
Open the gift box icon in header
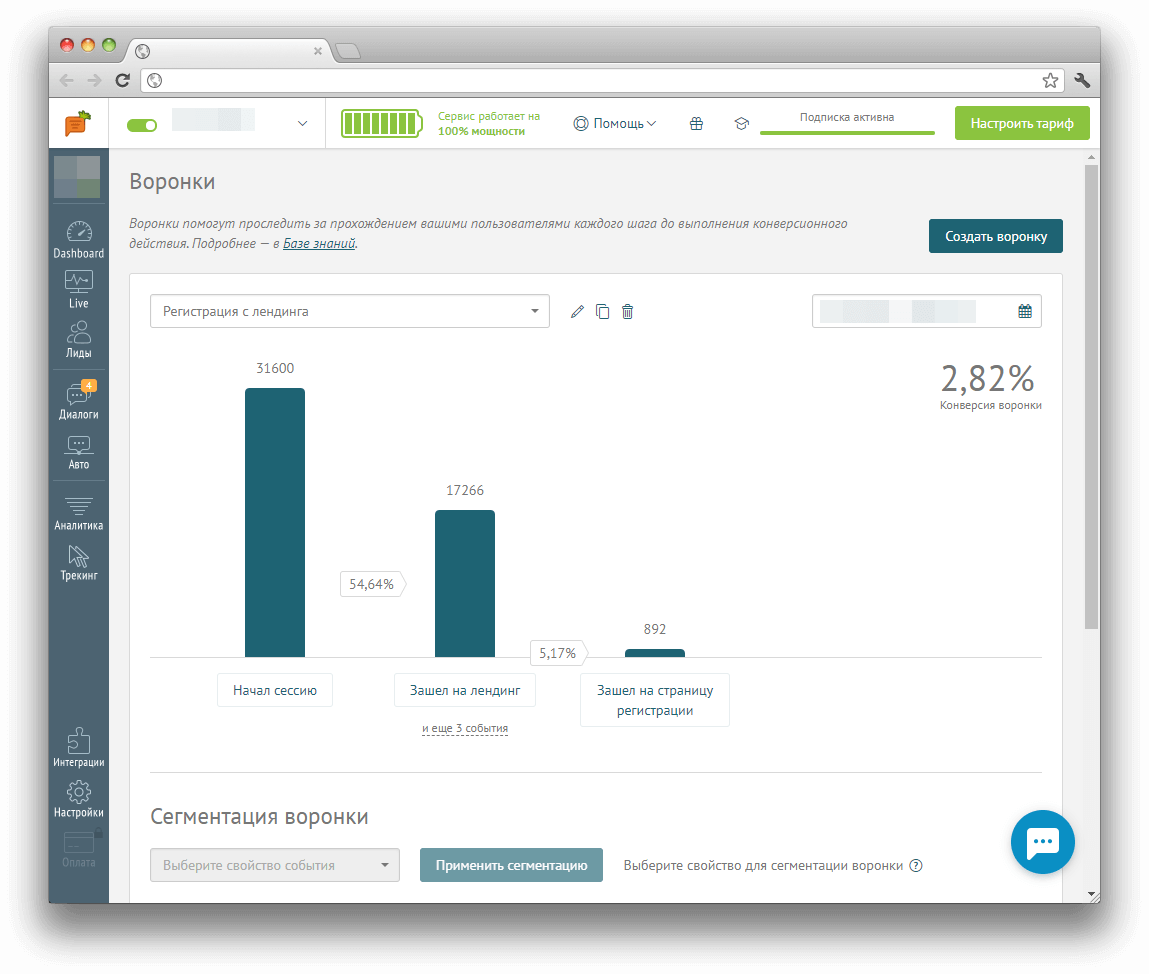click(697, 124)
